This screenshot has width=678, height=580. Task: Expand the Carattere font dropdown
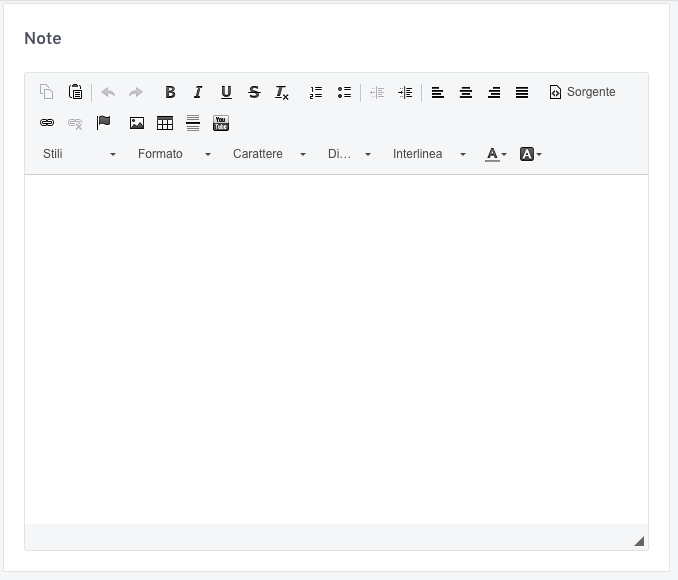tap(269, 154)
